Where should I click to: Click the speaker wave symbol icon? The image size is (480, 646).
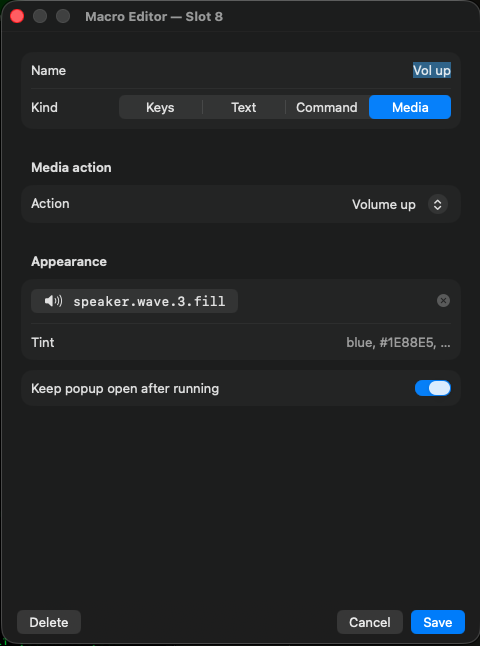[x=53, y=301]
